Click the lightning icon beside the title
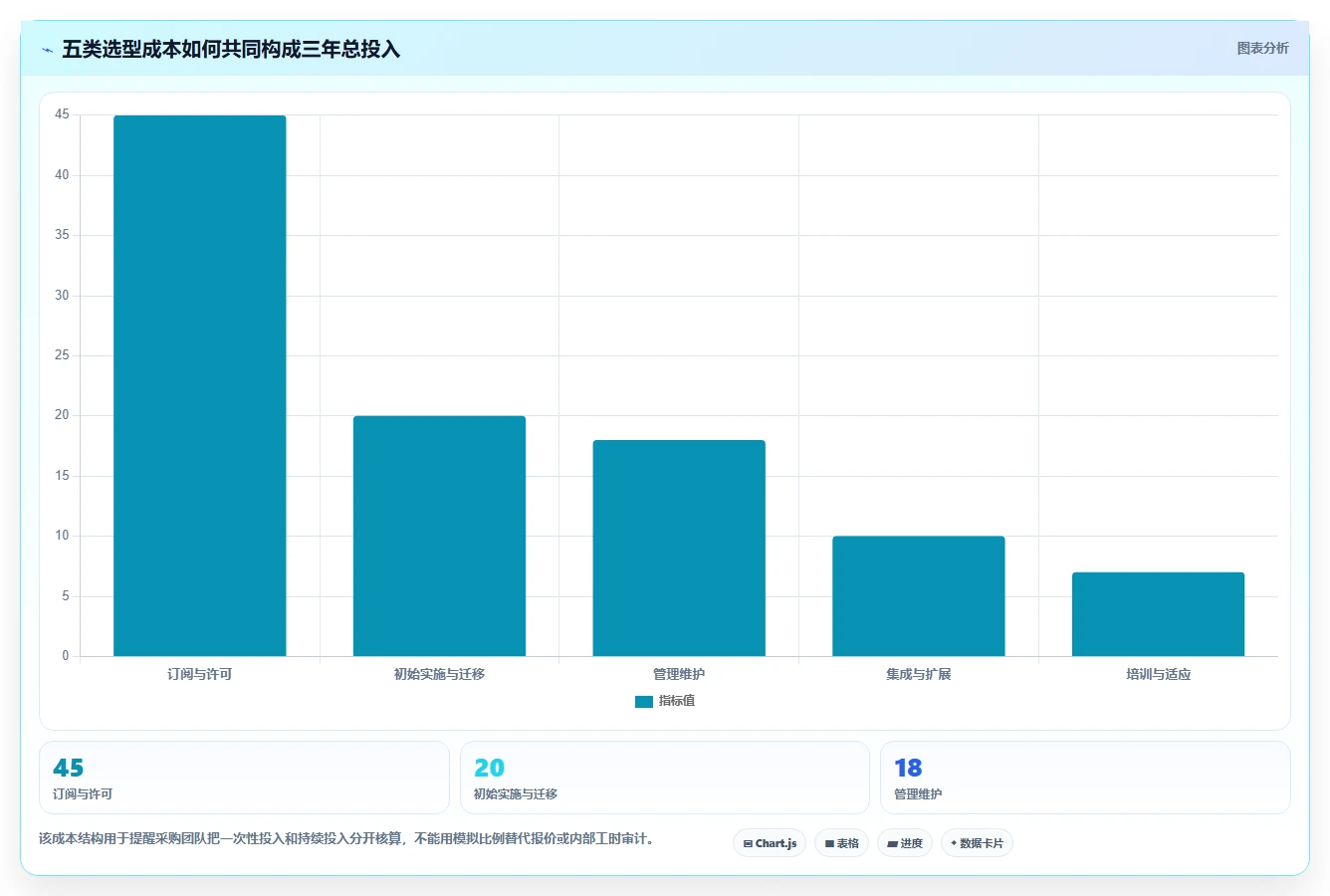The width and height of the screenshot is (1330, 896). 47,50
